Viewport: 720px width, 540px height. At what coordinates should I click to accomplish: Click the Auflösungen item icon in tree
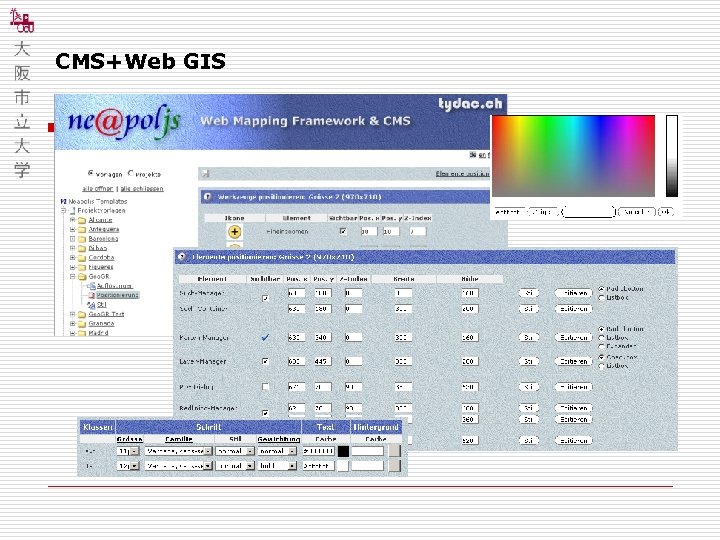[x=92, y=286]
